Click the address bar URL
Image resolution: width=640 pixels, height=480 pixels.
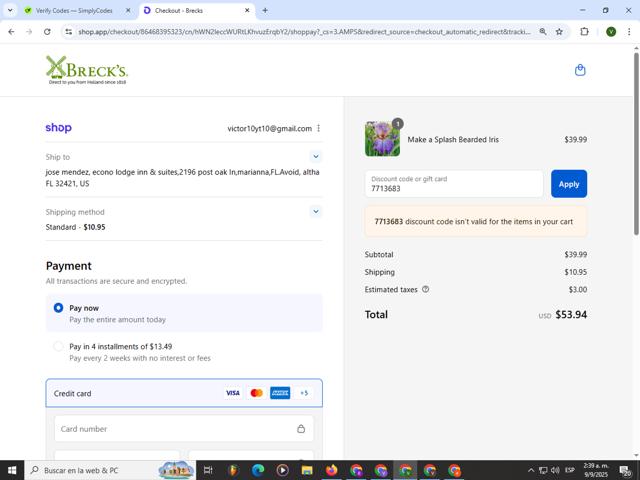pos(304,31)
